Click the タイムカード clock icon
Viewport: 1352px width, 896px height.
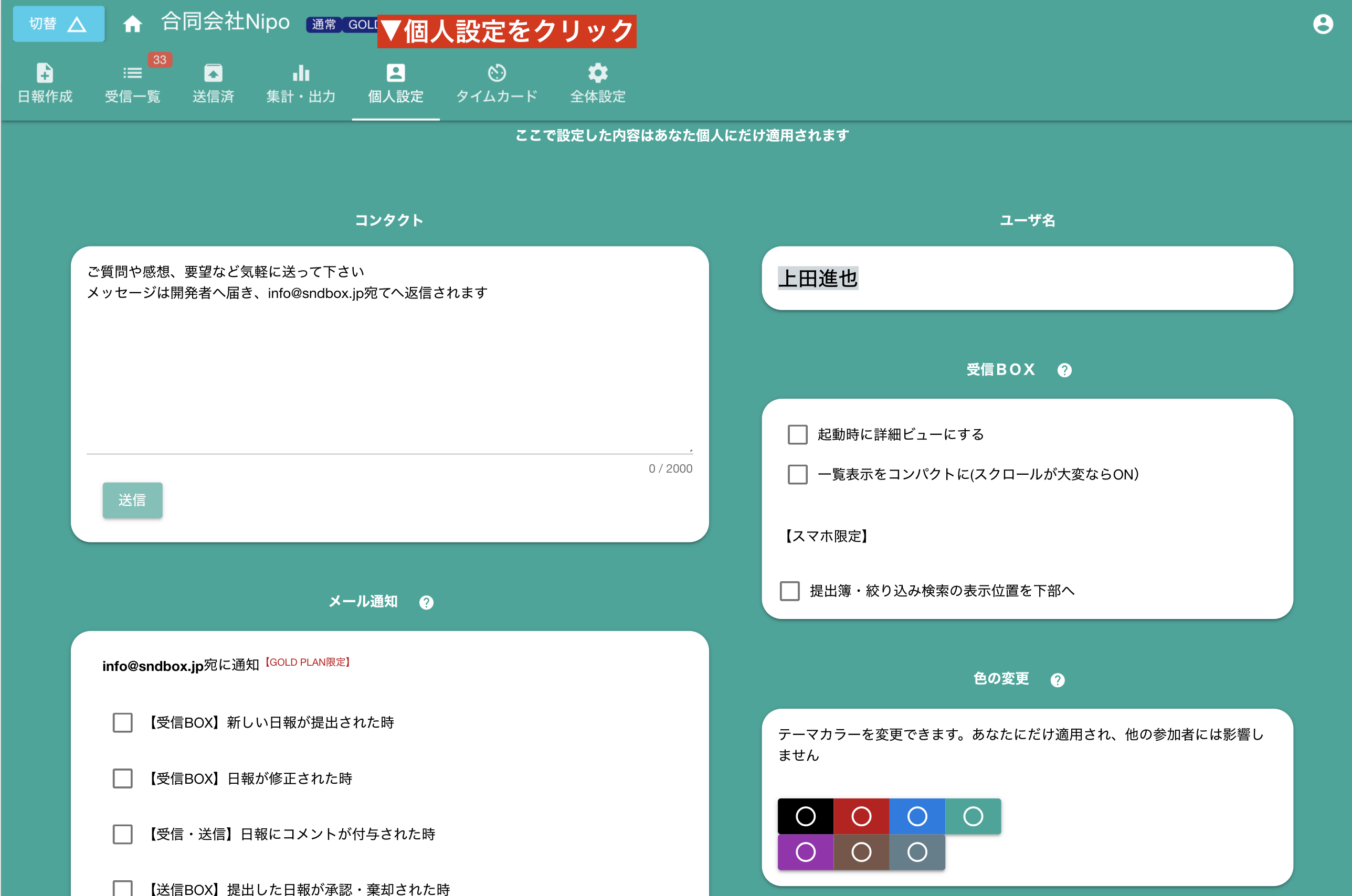[x=497, y=72]
